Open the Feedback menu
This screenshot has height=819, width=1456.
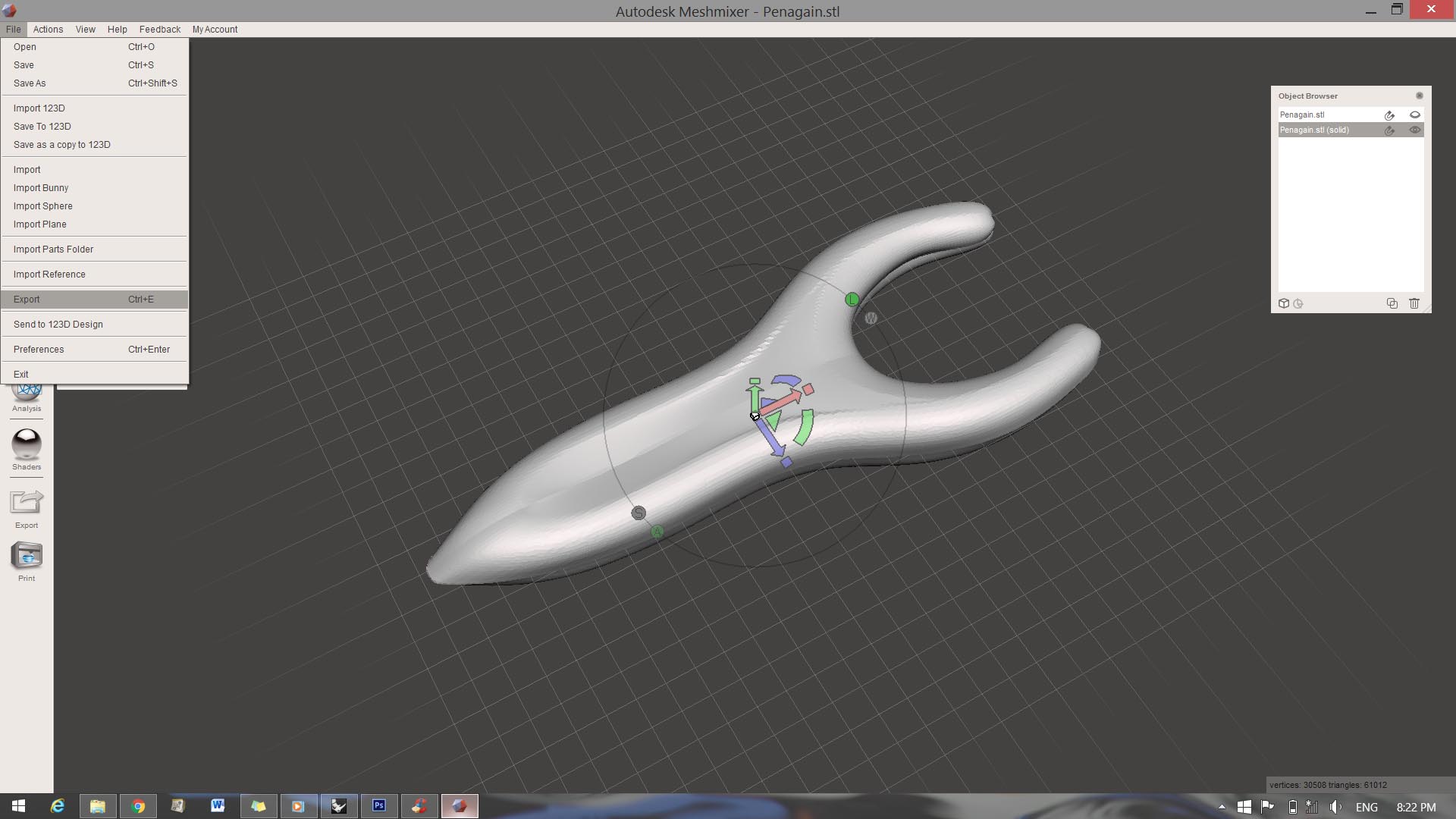tap(160, 30)
